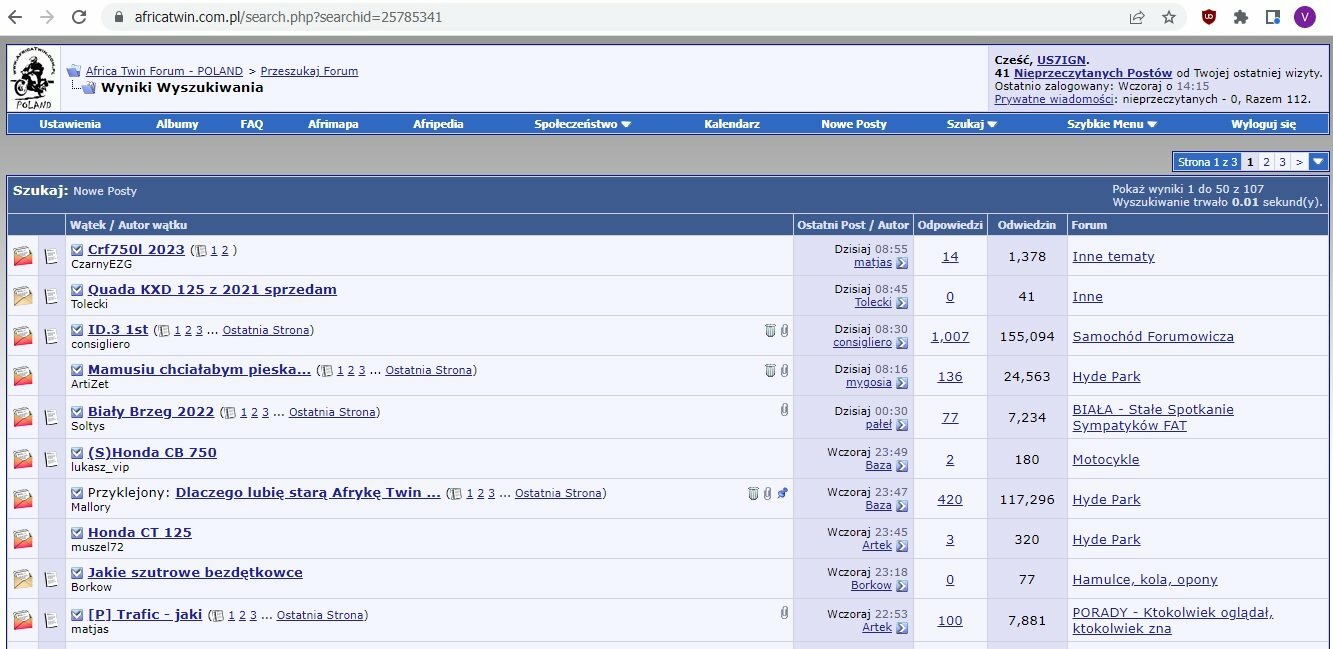Image resolution: width=1333 pixels, height=649 pixels.
Task: Click the paperclip attachment icon in Biały Brzeg row
Action: click(784, 409)
